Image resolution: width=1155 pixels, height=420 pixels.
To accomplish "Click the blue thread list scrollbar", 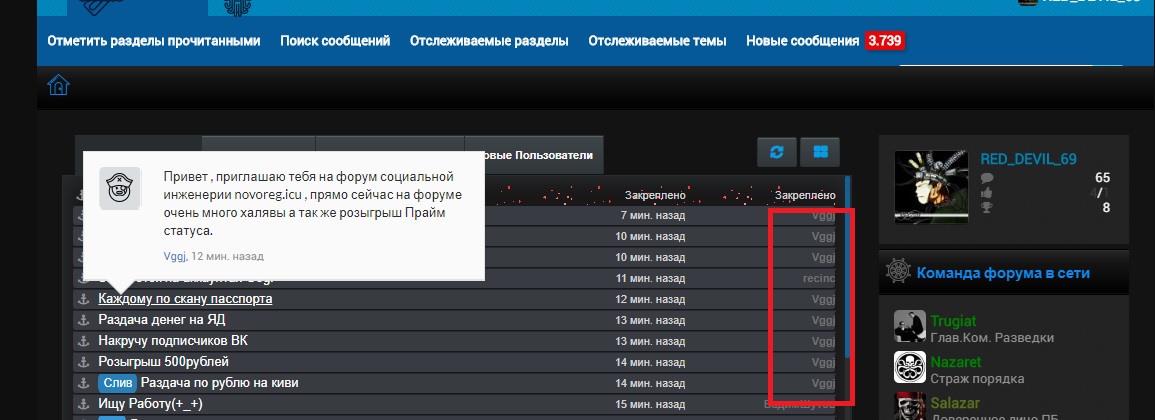I will click(848, 265).
